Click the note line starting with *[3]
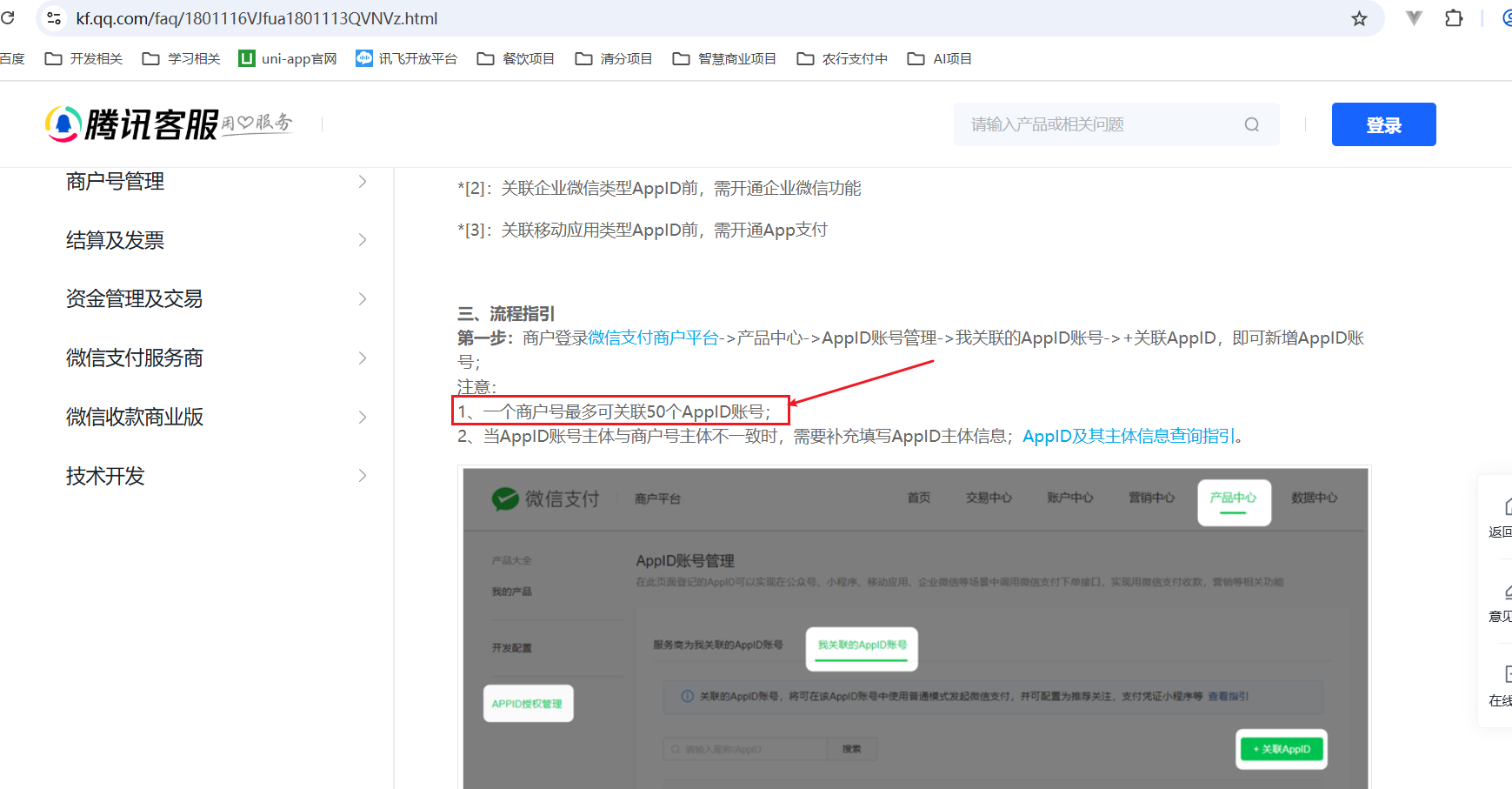Image resolution: width=1512 pixels, height=789 pixels. pos(643,230)
